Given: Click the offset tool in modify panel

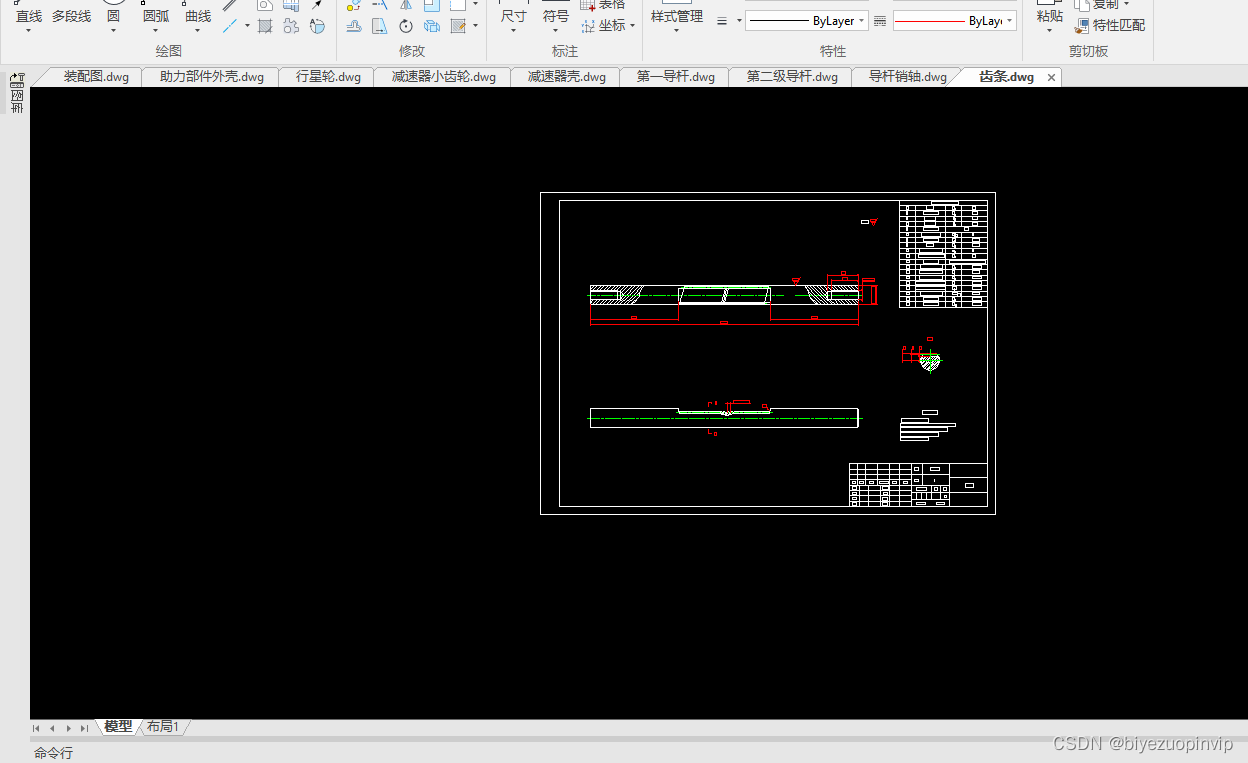Looking at the screenshot, I should tap(354, 26).
